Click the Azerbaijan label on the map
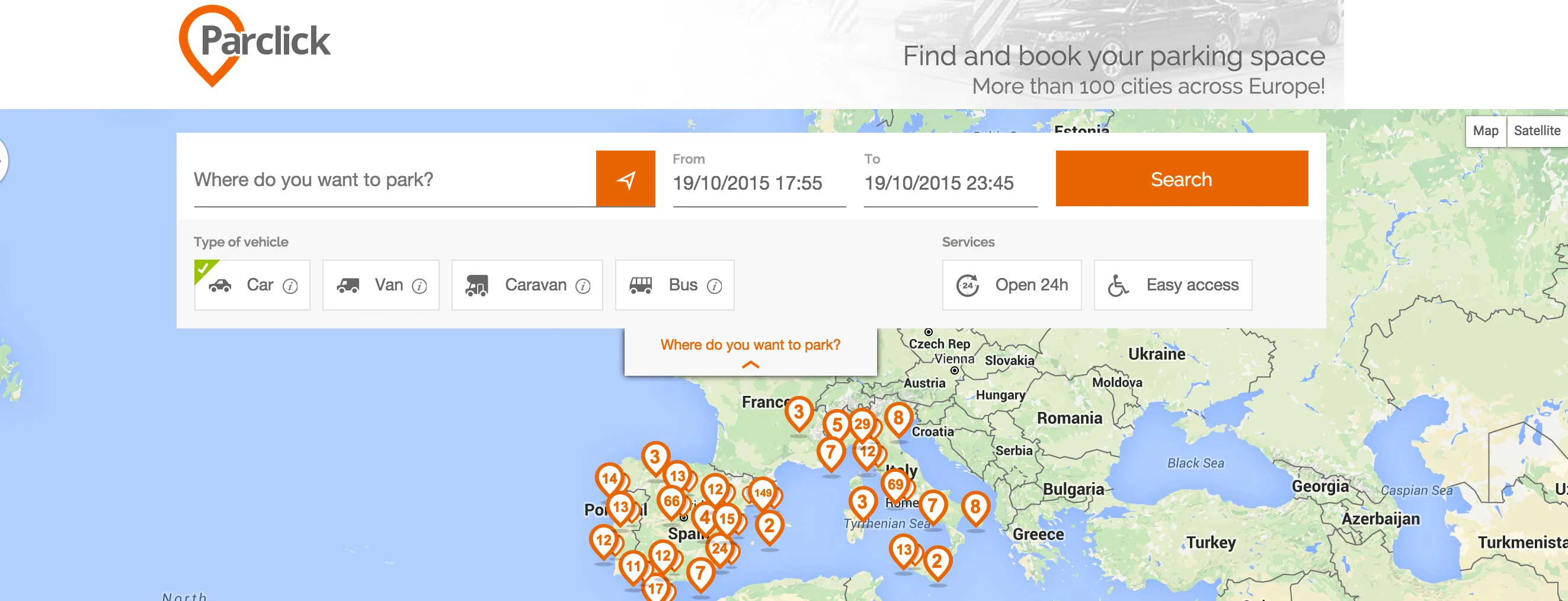This screenshot has height=601, width=1568. pyautogui.click(x=1381, y=519)
